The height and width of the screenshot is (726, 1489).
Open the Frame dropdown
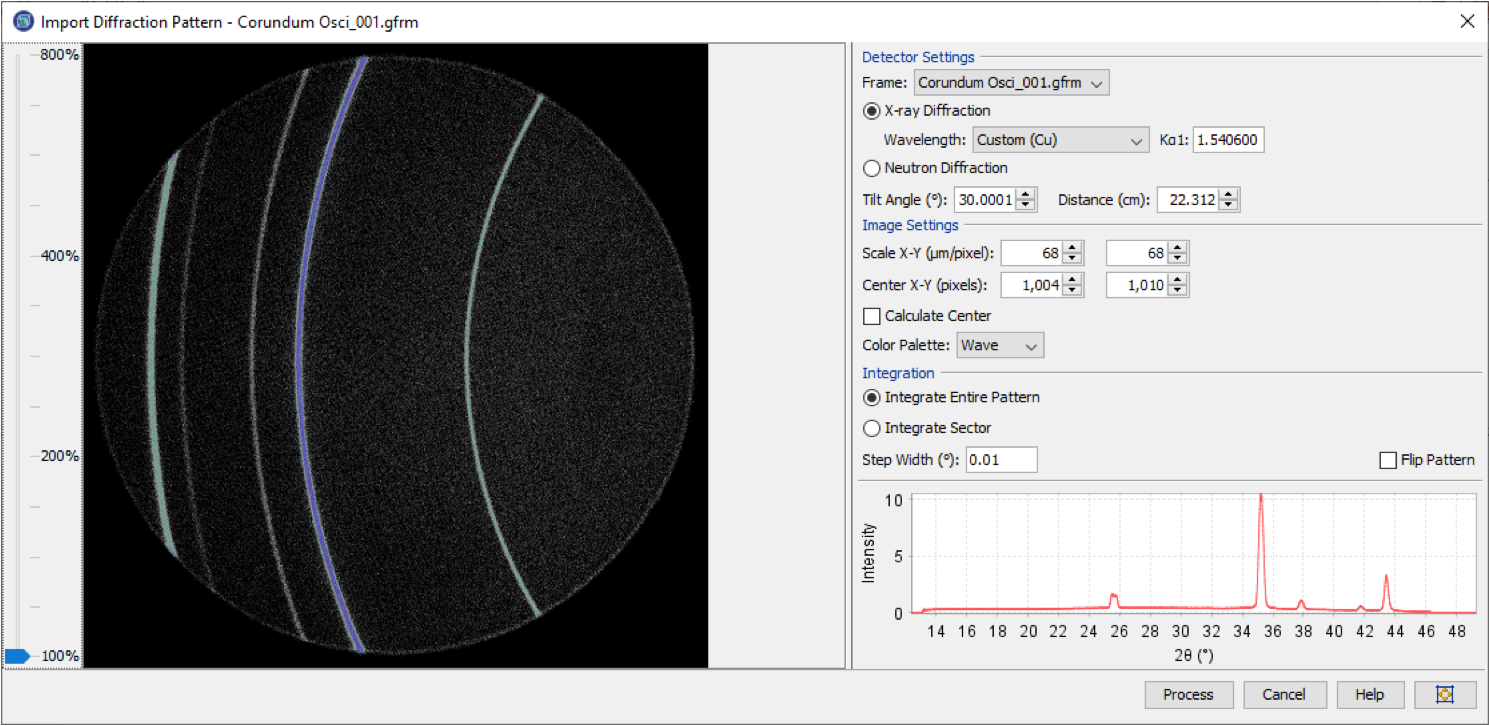click(x=1011, y=83)
